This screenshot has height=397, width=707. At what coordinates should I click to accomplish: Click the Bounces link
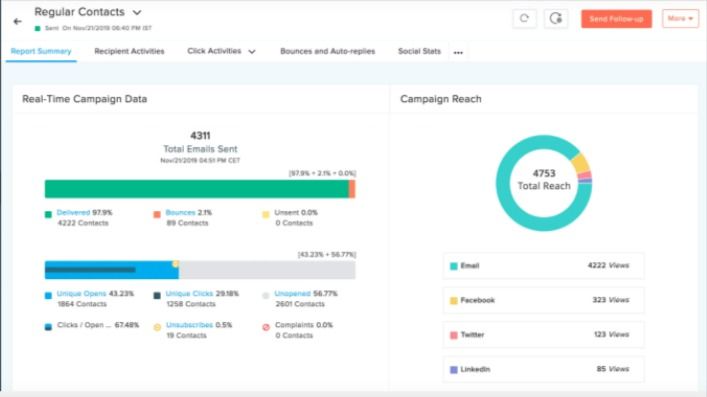click(x=180, y=212)
